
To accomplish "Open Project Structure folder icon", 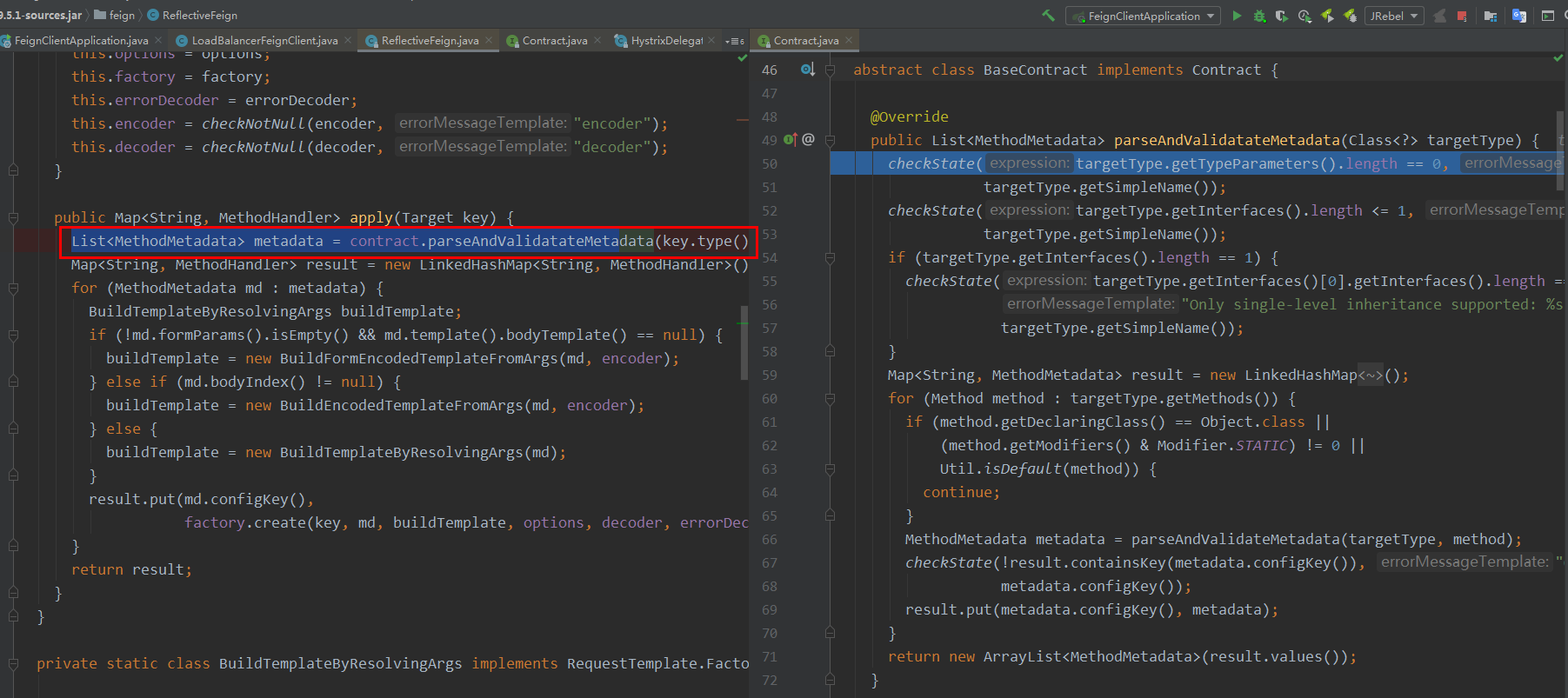I will point(1491,16).
